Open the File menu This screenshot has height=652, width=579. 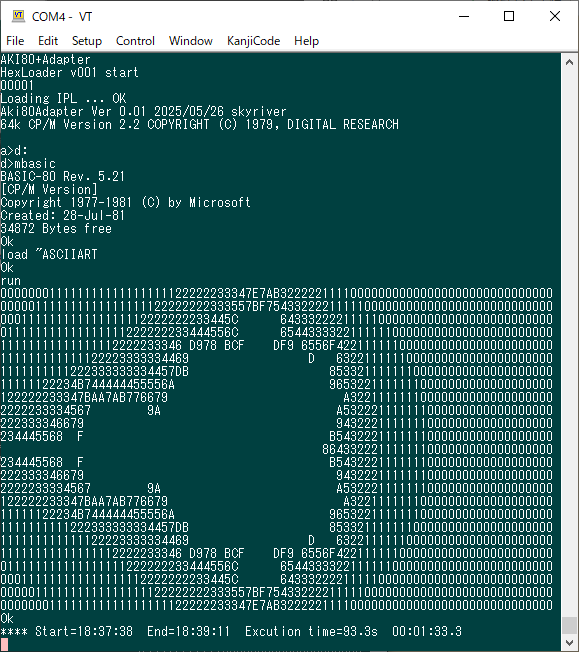coord(15,41)
